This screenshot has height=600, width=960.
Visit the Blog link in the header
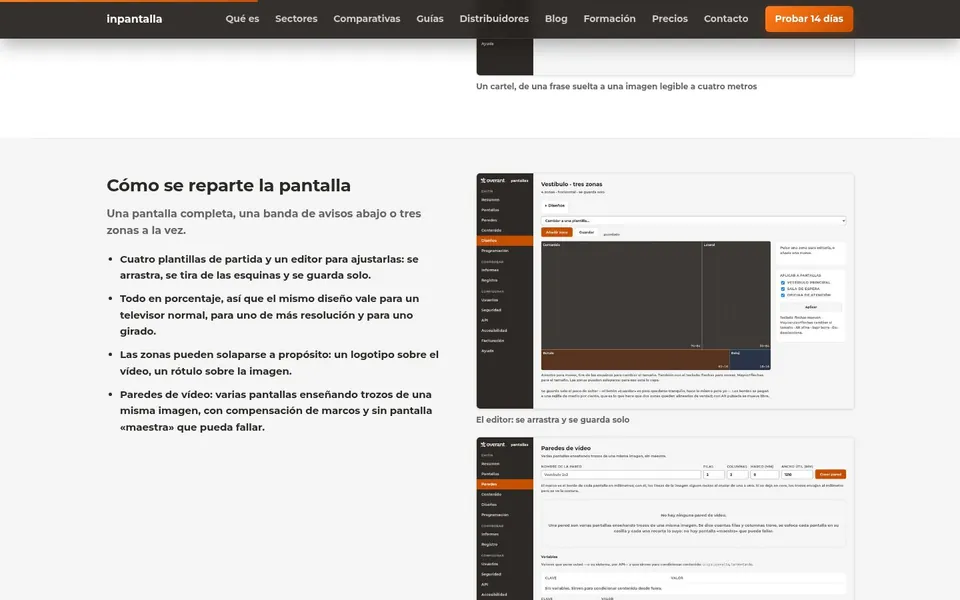pos(556,19)
